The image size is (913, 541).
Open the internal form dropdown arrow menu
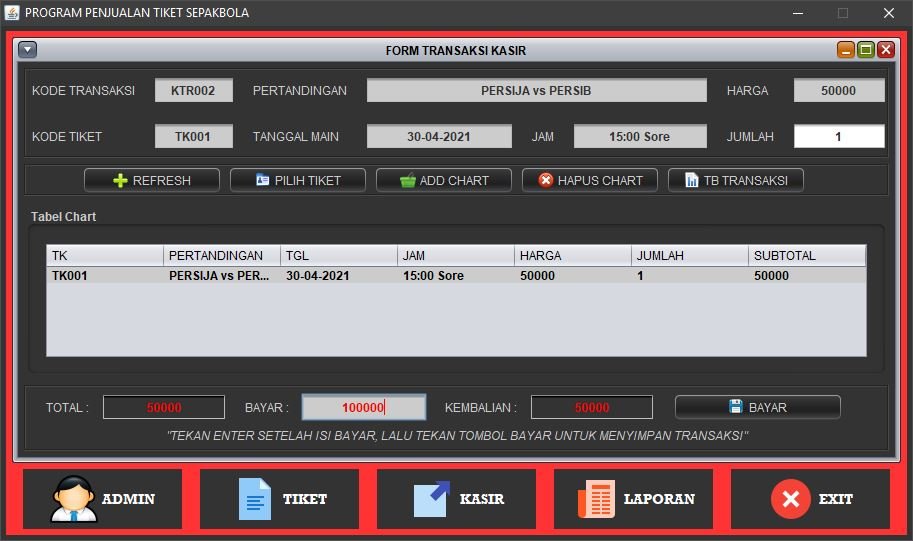point(27,50)
